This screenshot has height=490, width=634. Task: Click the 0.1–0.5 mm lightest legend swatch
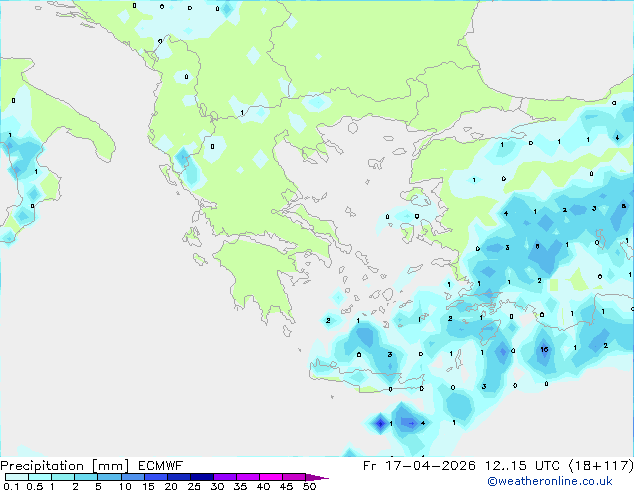[17, 477]
